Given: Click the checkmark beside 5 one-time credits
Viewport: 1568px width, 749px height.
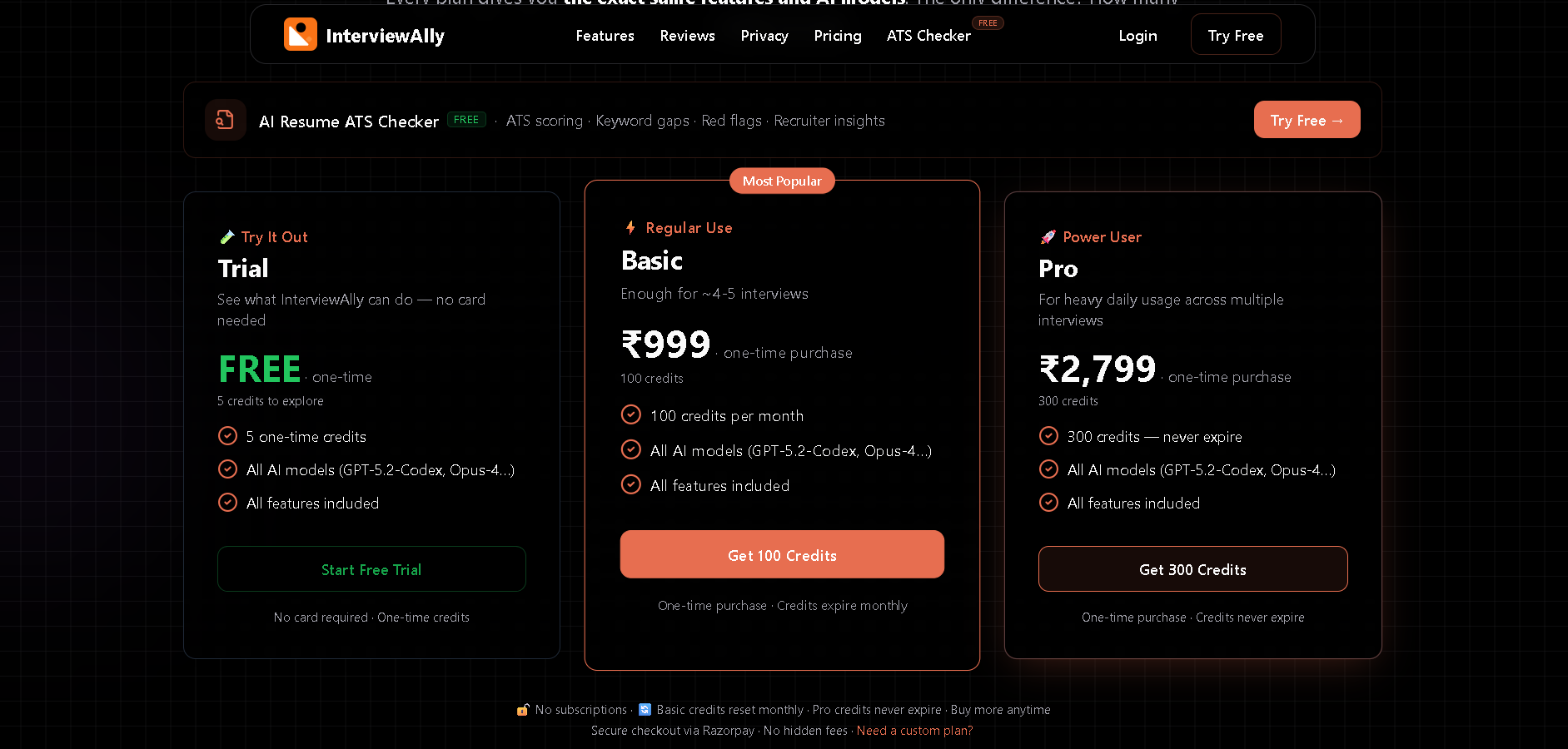Looking at the screenshot, I should 227,435.
